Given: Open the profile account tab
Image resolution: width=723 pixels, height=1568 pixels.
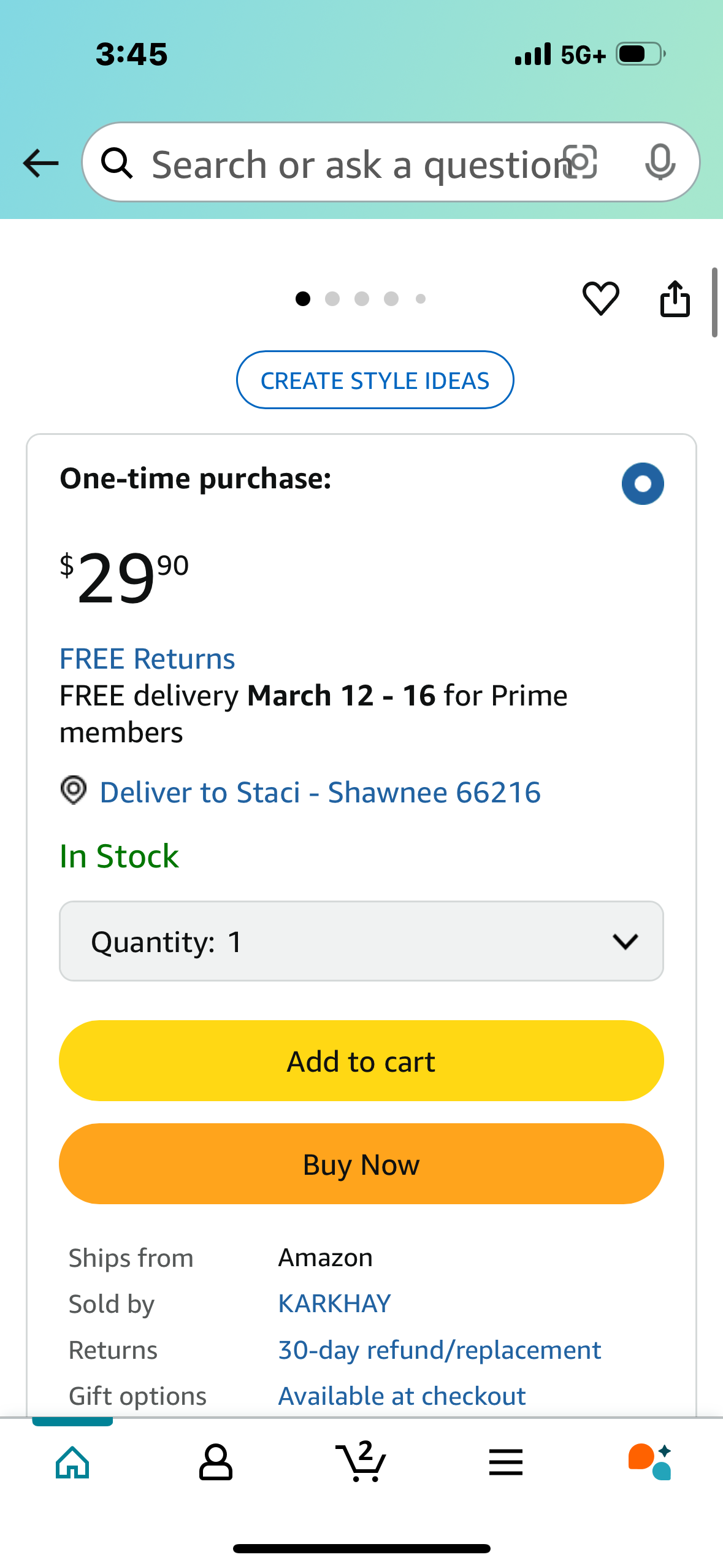Looking at the screenshot, I should point(216,1462).
